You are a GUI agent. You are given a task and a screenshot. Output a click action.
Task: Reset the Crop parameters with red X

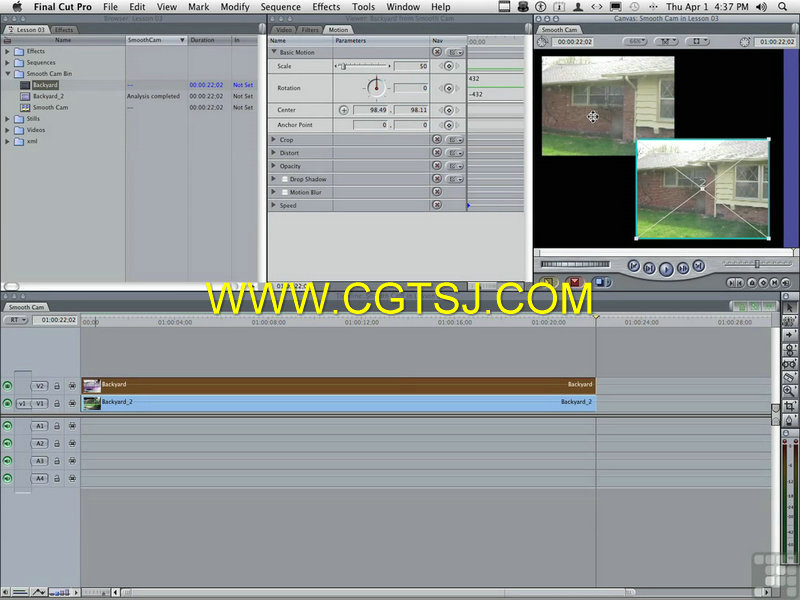[x=437, y=139]
